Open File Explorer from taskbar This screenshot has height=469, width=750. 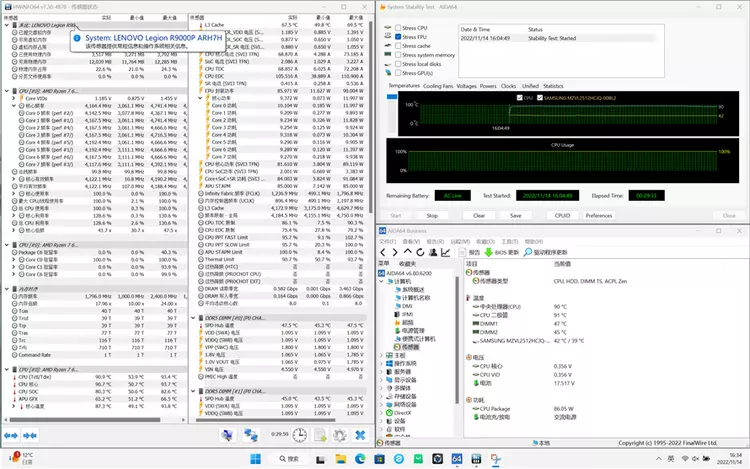[x=341, y=459]
